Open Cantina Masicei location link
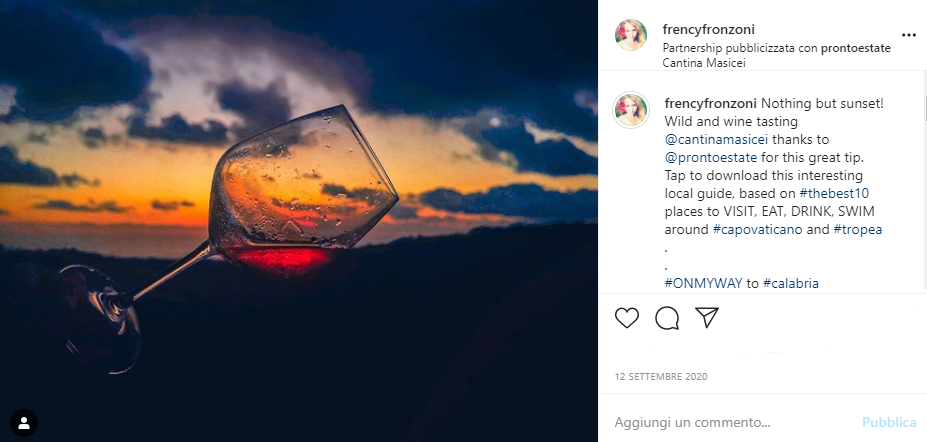The height and width of the screenshot is (442, 927). pos(704,63)
